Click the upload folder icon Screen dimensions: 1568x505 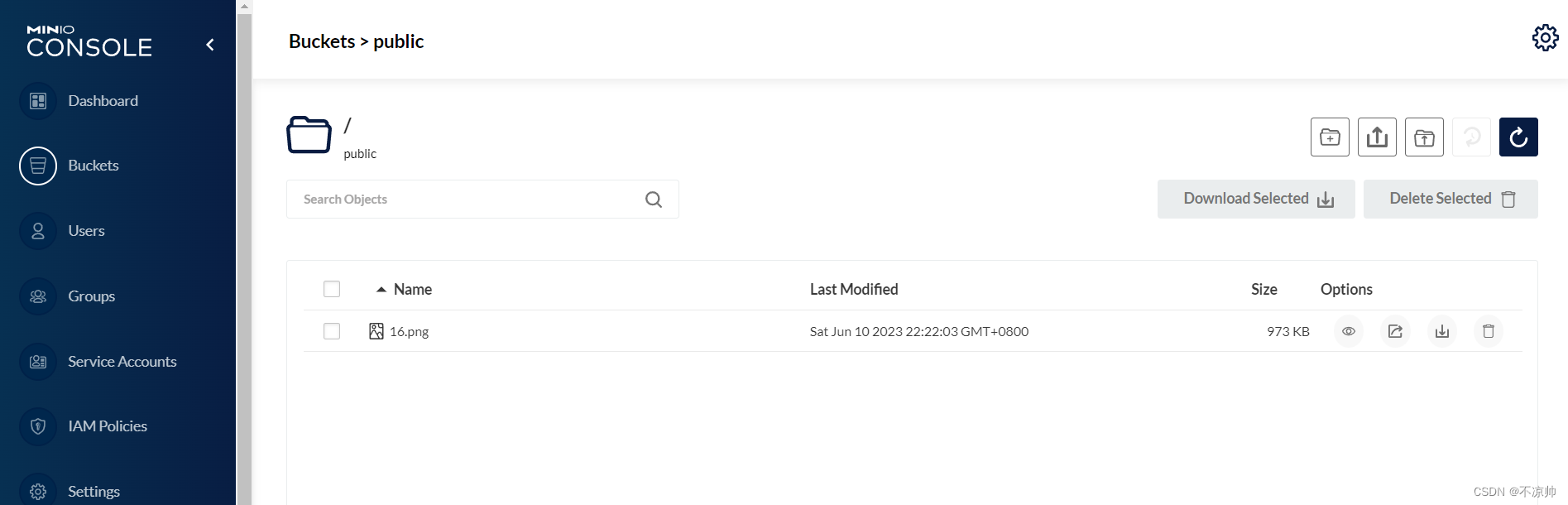(x=1424, y=137)
